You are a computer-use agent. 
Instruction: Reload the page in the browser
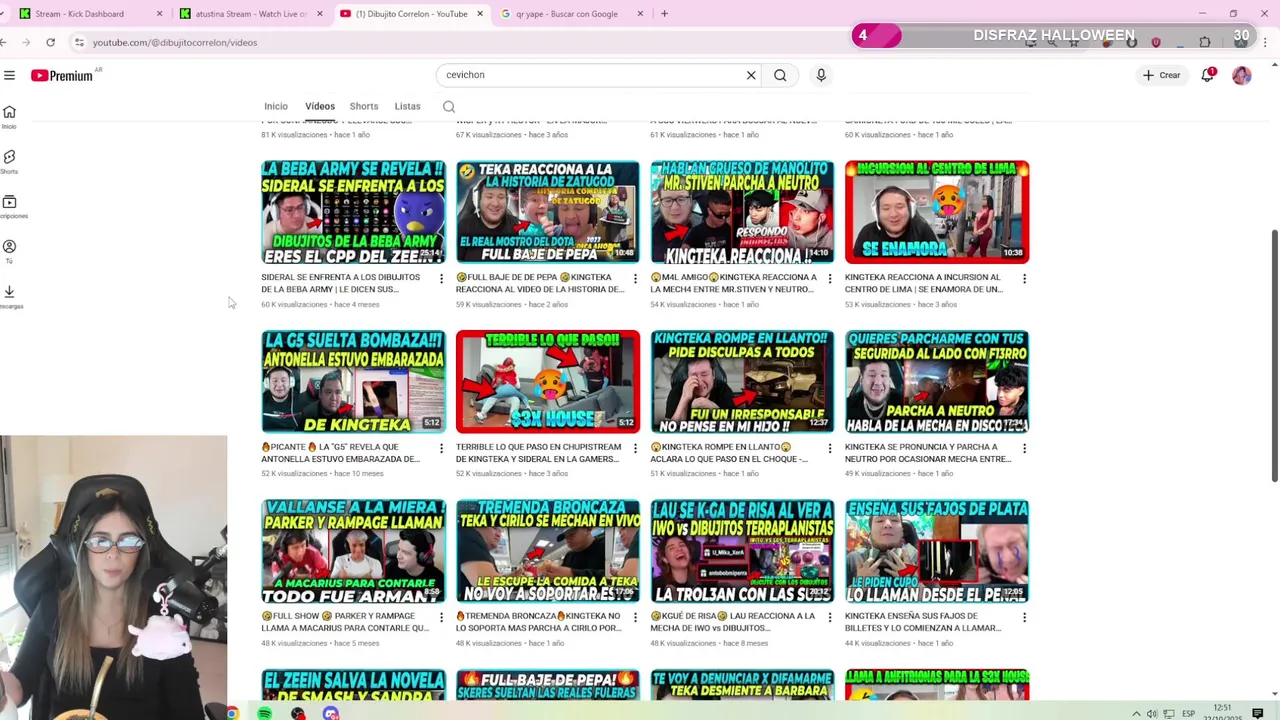click(x=50, y=42)
